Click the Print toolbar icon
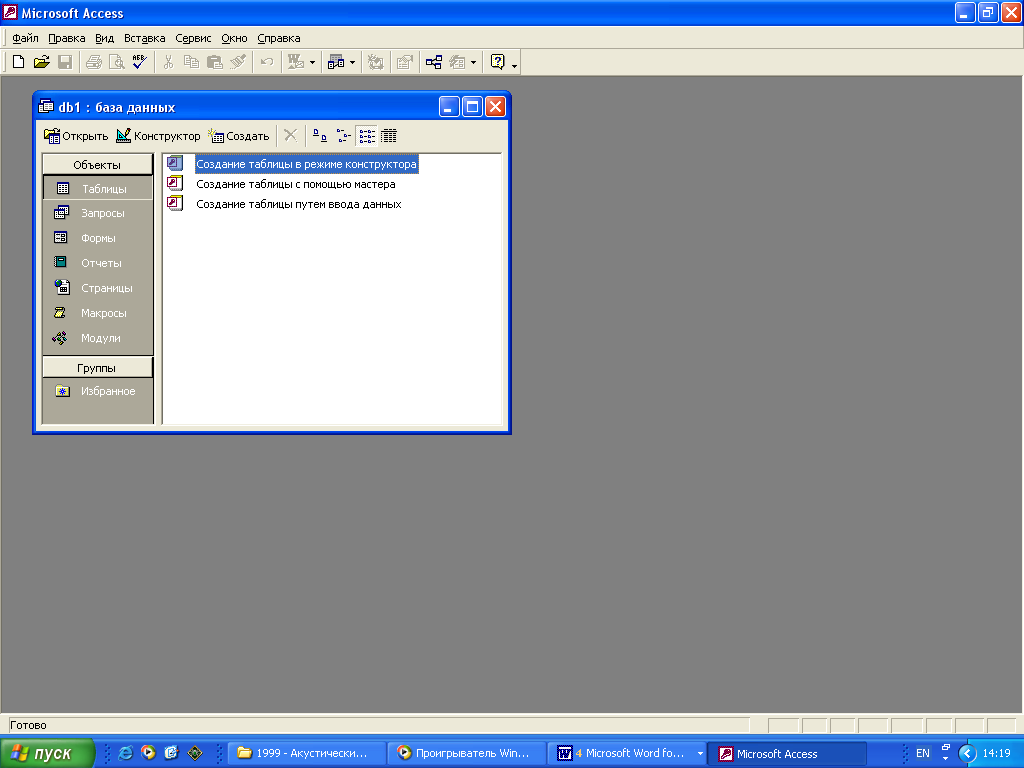Image resolution: width=1024 pixels, height=768 pixels. 94,62
